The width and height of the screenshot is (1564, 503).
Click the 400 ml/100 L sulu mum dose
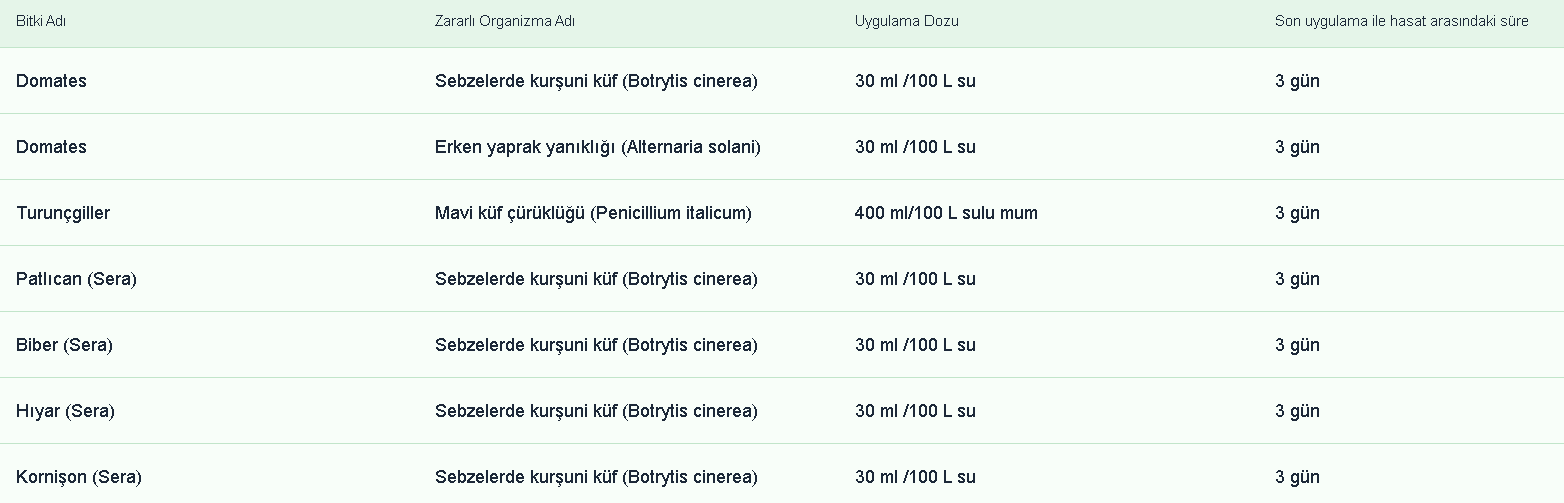click(x=945, y=213)
